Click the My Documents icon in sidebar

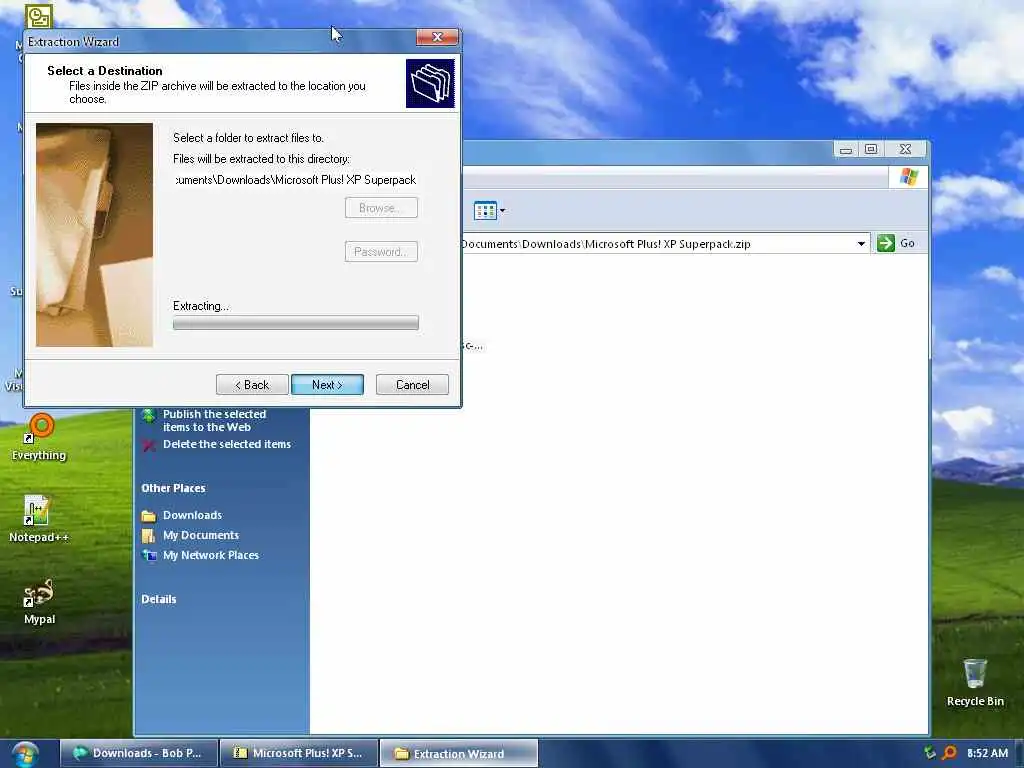149,536
